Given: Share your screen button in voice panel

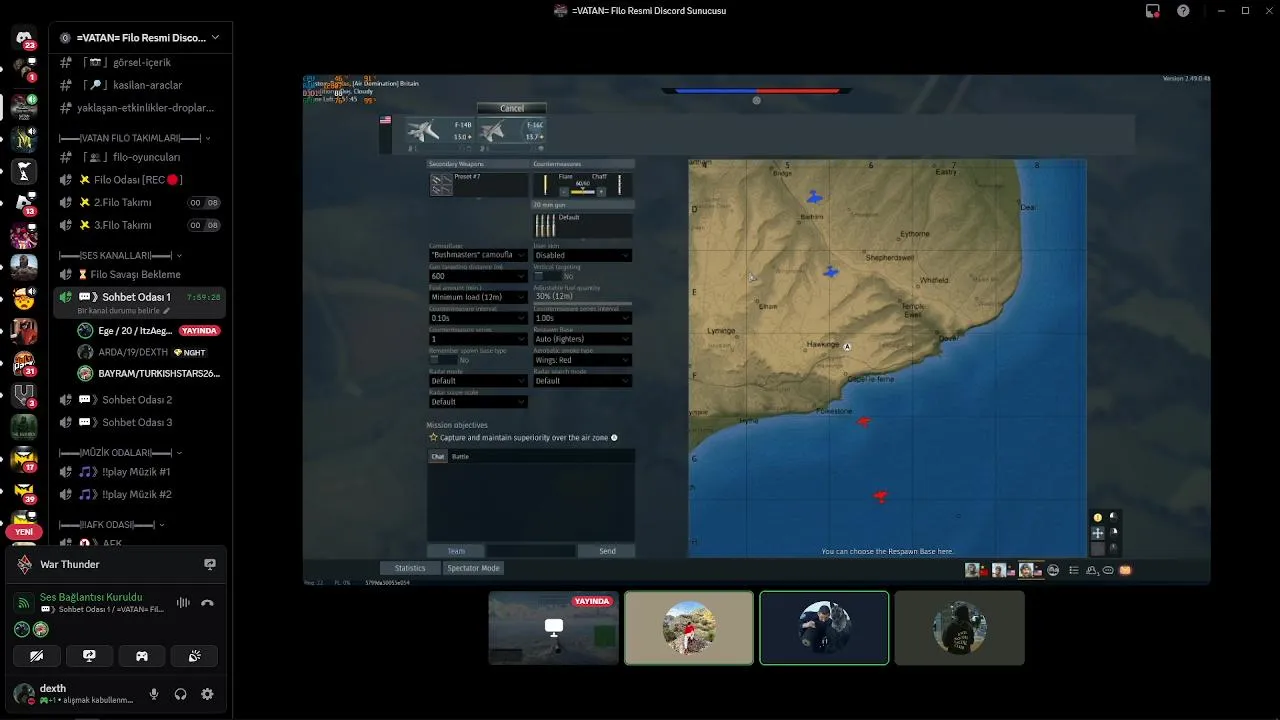Looking at the screenshot, I should point(89,656).
